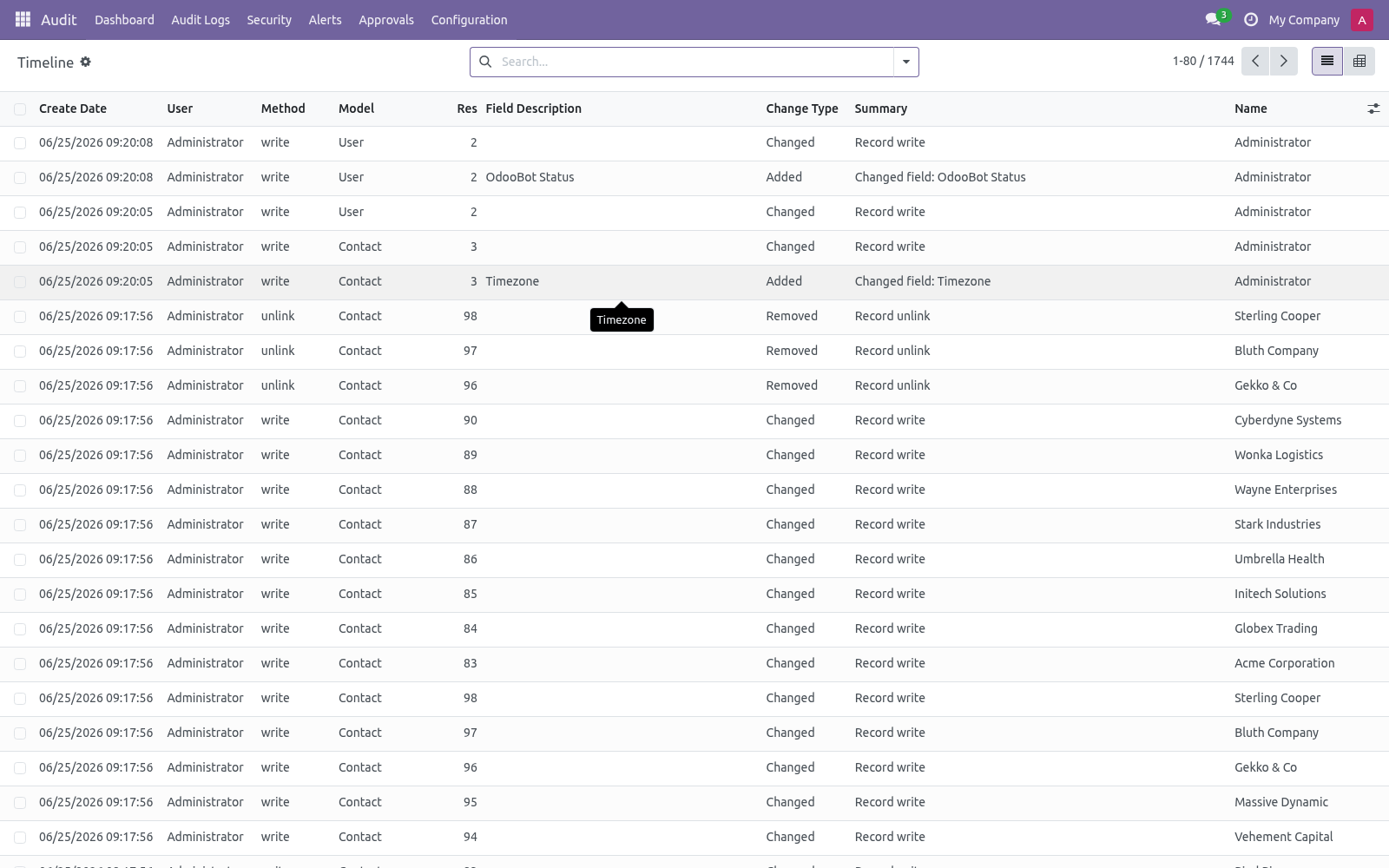Toggle the select-all header checkbox

[x=20, y=108]
